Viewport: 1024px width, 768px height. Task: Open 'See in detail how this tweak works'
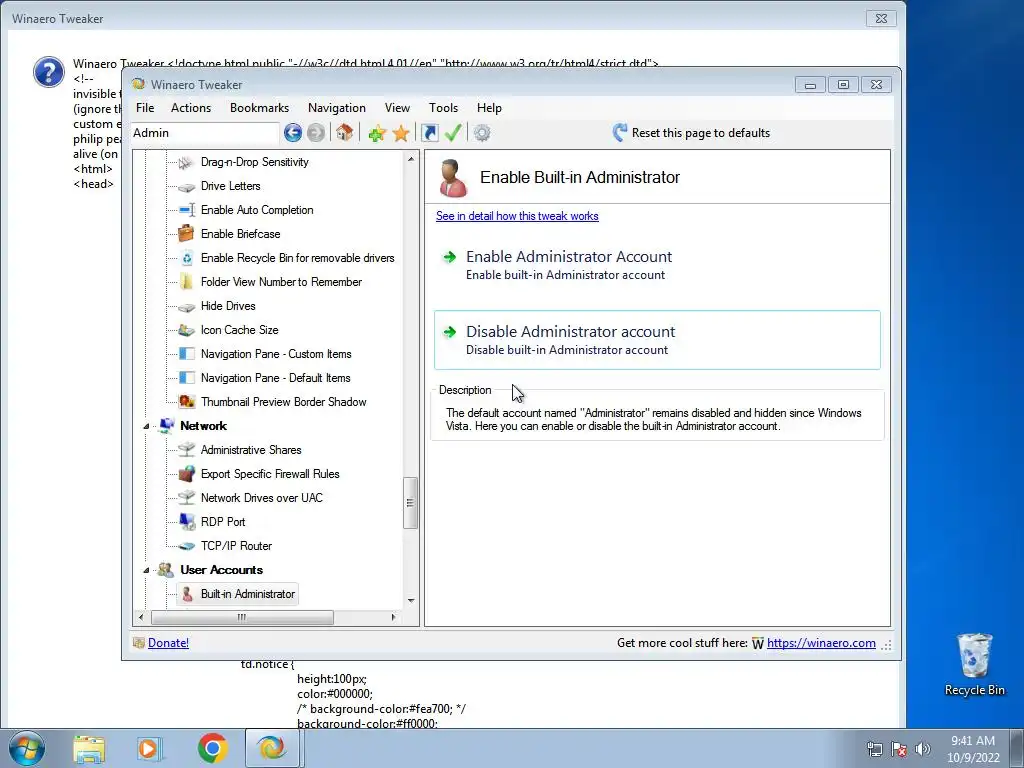pos(517,216)
